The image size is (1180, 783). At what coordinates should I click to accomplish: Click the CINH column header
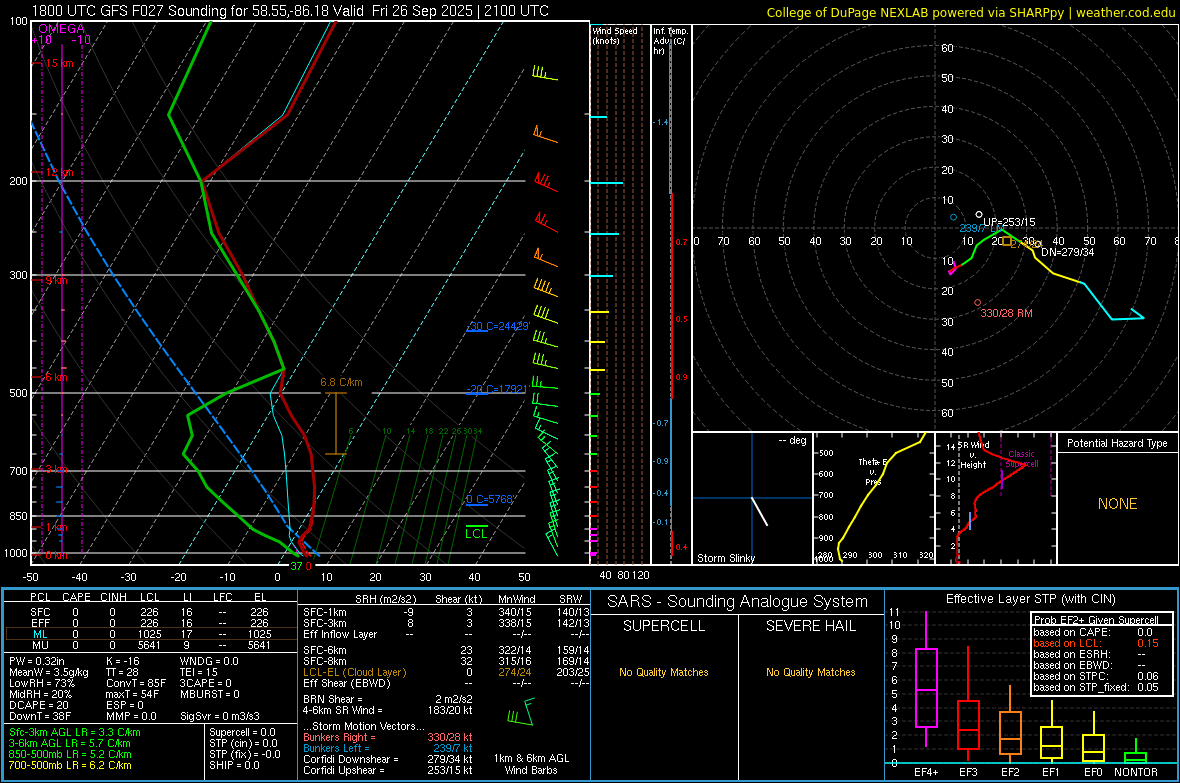[x=114, y=597]
